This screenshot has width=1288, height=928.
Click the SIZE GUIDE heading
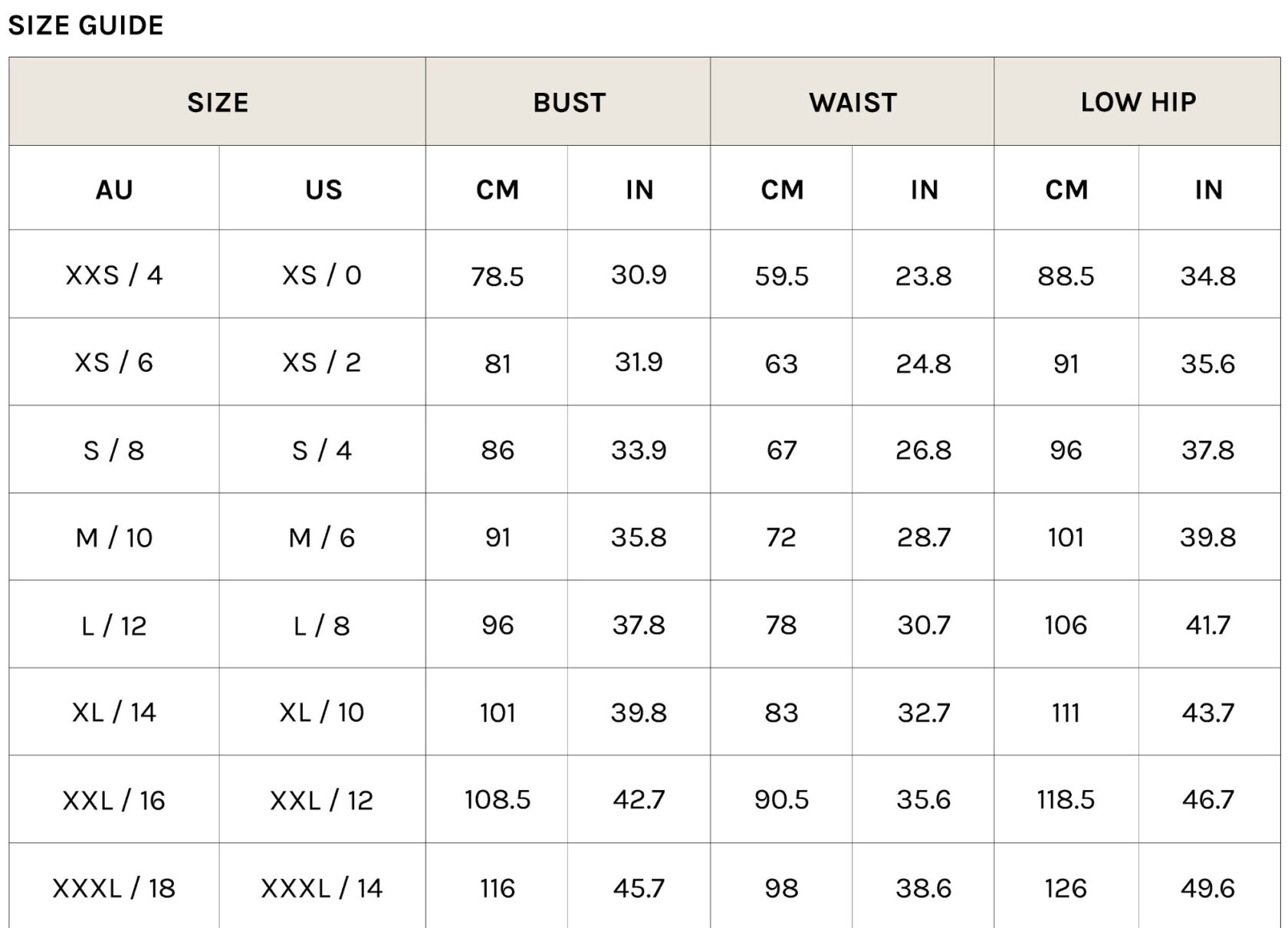tap(86, 25)
